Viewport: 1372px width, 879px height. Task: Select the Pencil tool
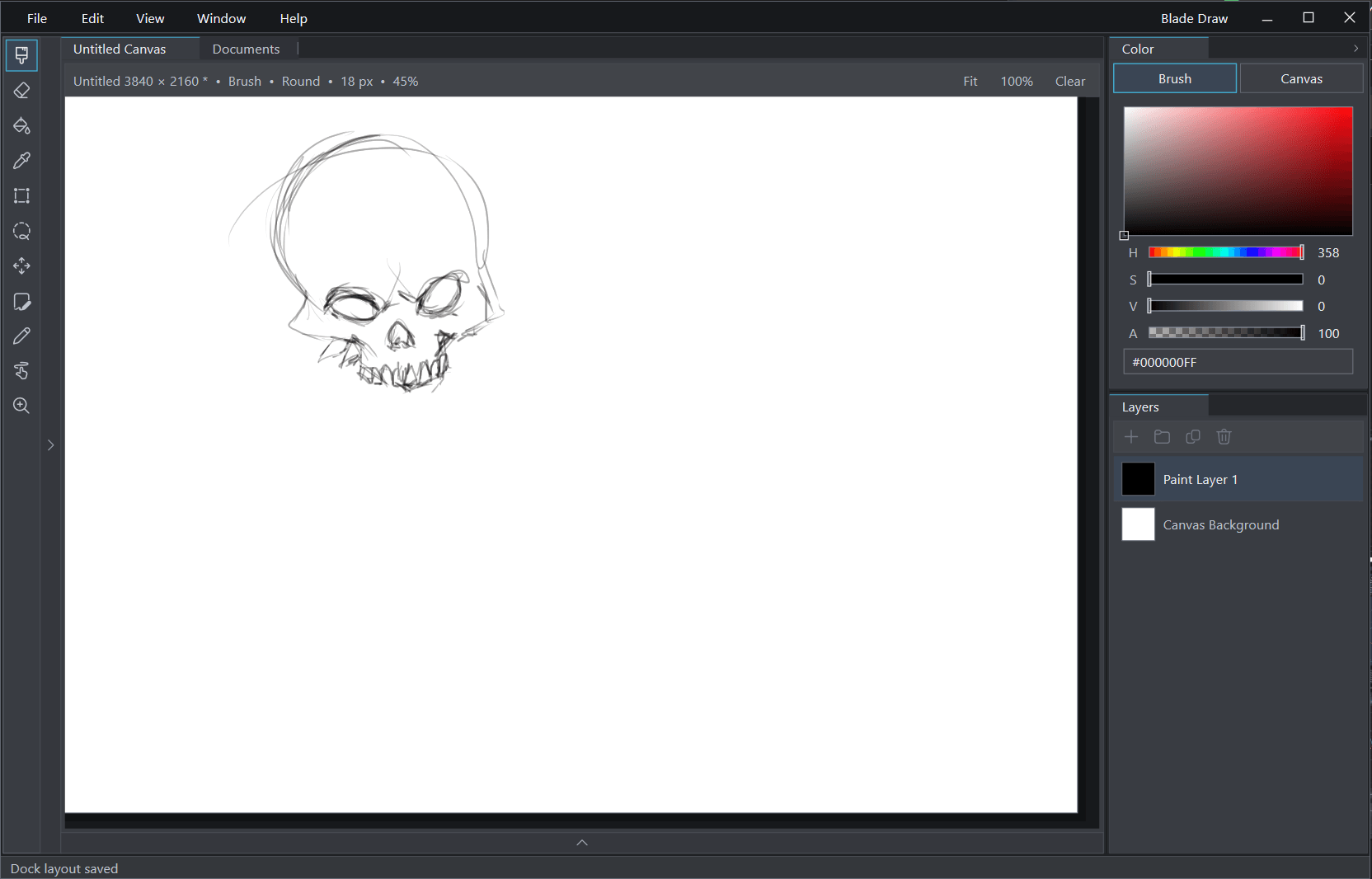click(x=21, y=336)
